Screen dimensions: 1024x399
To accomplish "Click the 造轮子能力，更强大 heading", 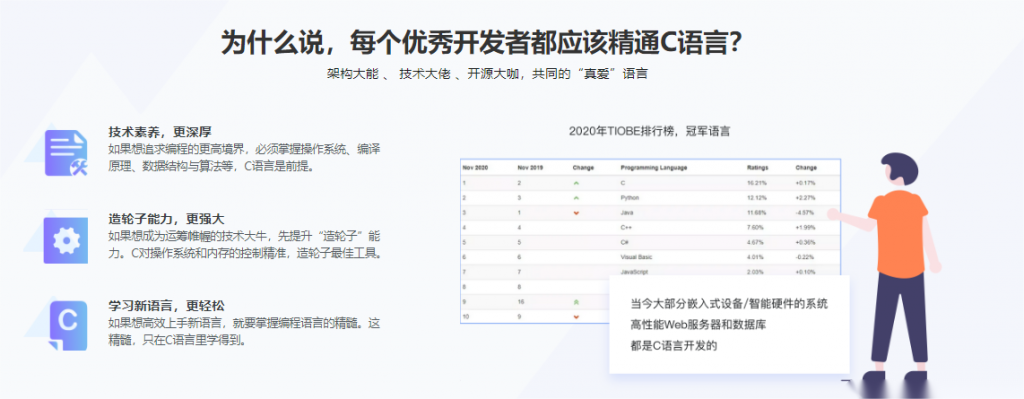I will pyautogui.click(x=166, y=219).
